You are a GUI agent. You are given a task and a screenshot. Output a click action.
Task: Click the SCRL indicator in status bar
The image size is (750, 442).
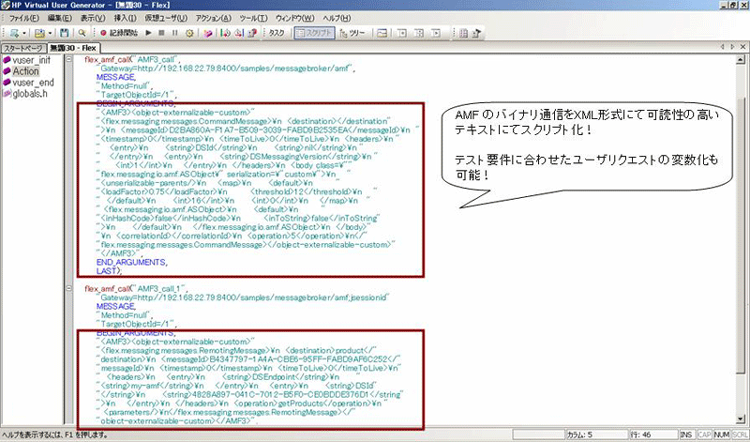739,434
